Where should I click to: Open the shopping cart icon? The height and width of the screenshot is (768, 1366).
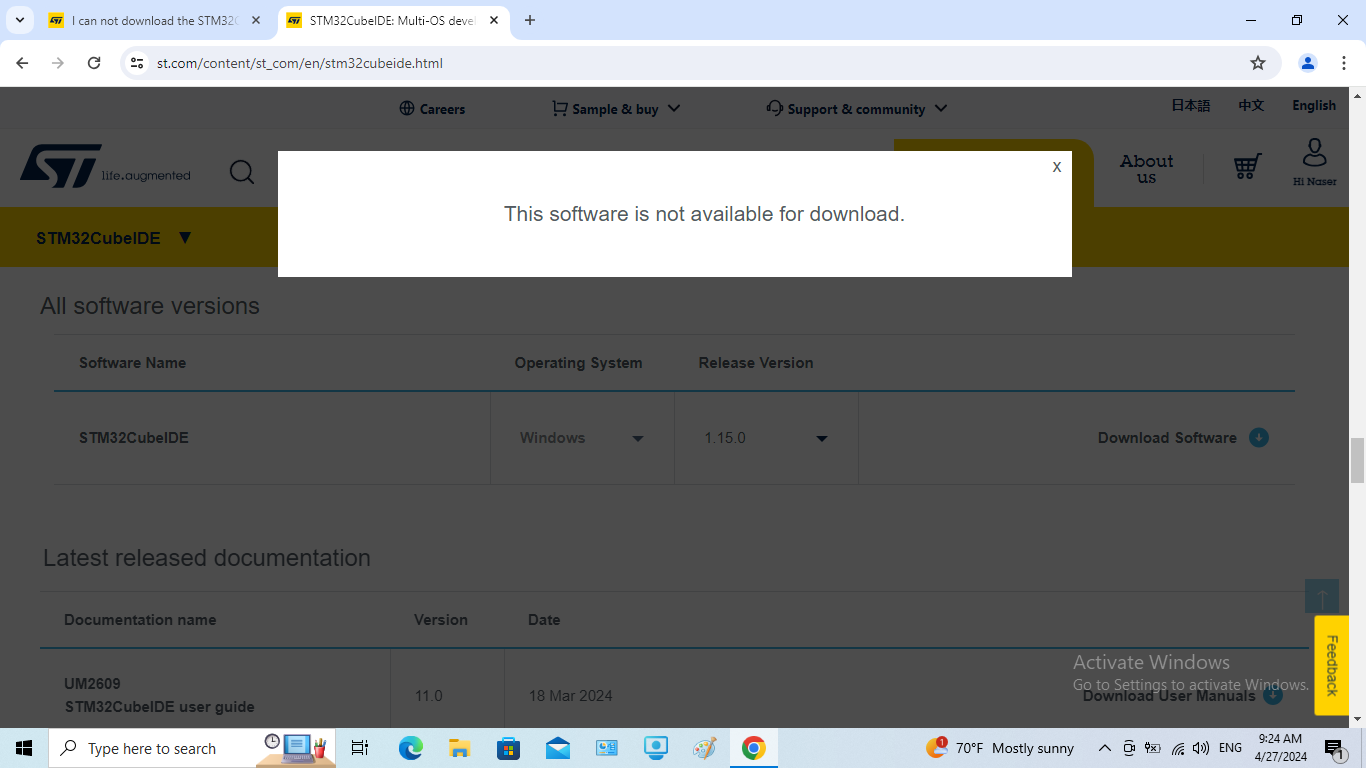(1246, 167)
